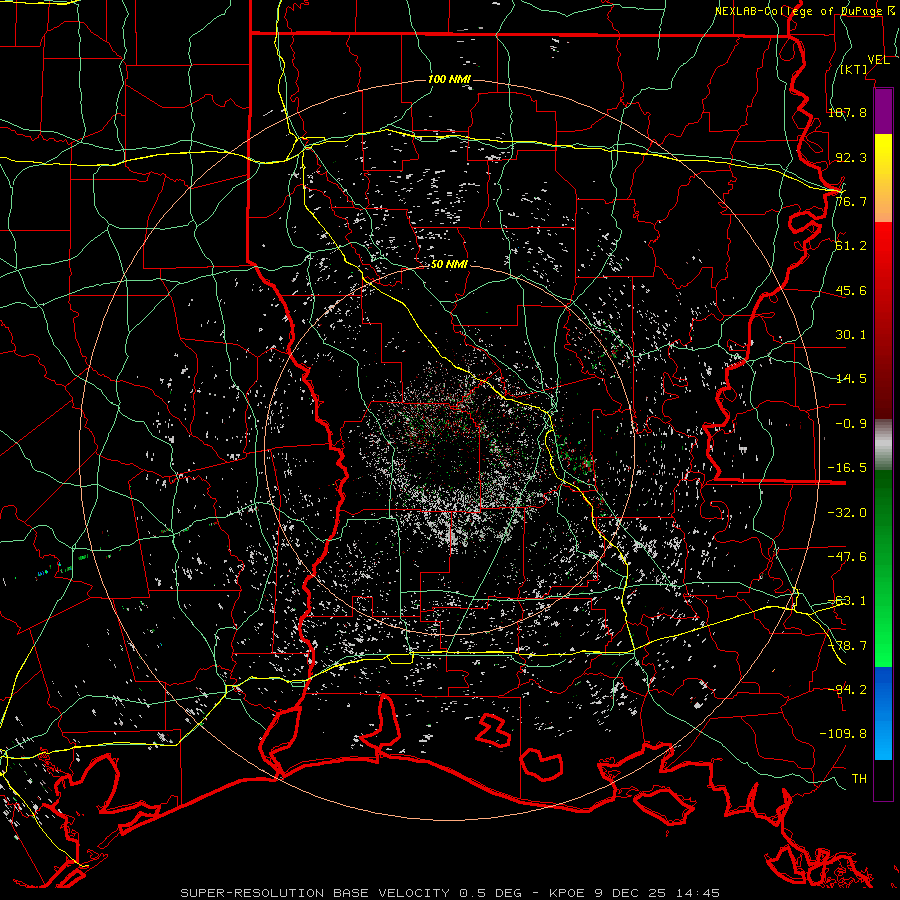Click the 92.3 velocity scale value

coord(851,157)
